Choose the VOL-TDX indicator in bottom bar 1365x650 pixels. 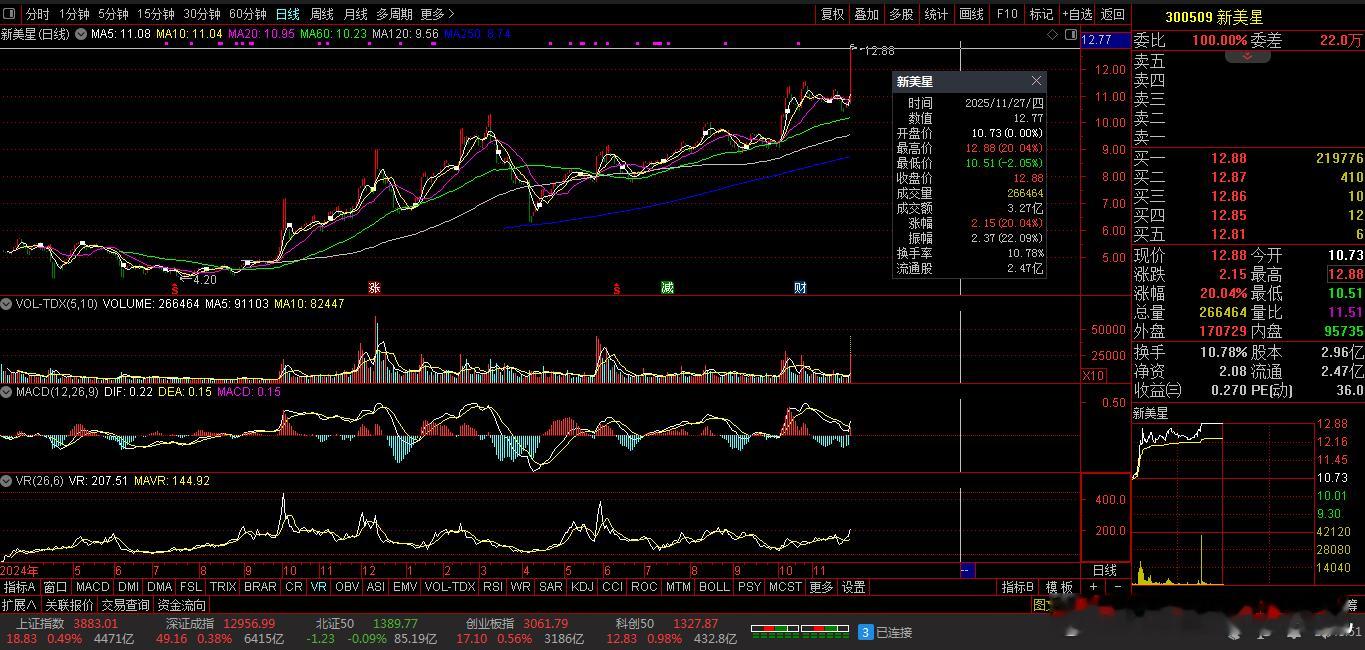click(450, 587)
